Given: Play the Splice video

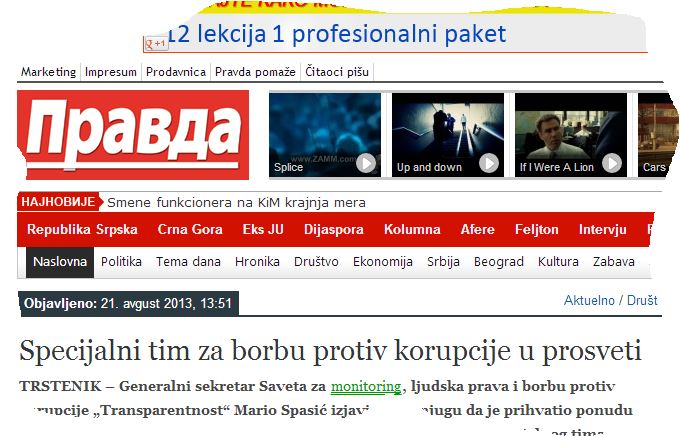Looking at the screenshot, I should point(366,164).
